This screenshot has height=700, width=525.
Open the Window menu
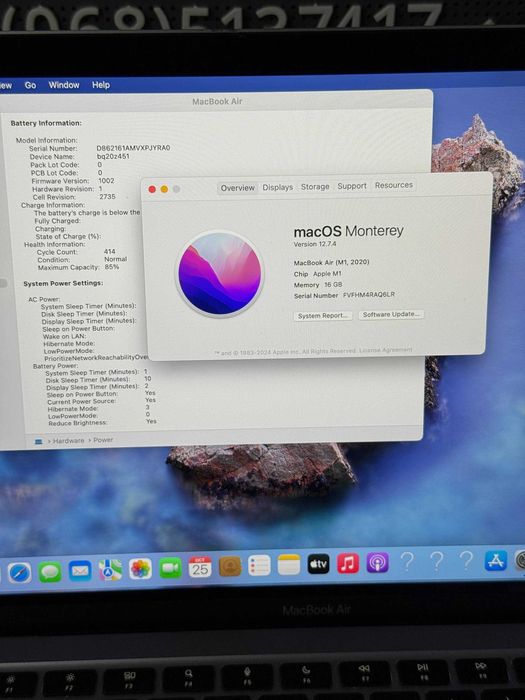click(64, 85)
